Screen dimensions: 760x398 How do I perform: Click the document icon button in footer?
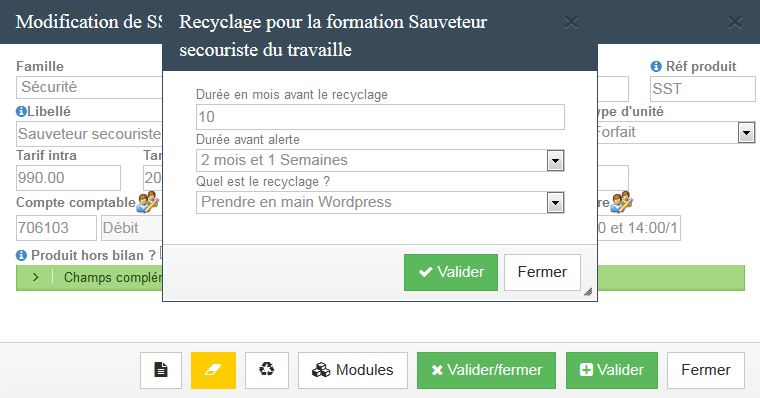click(161, 370)
